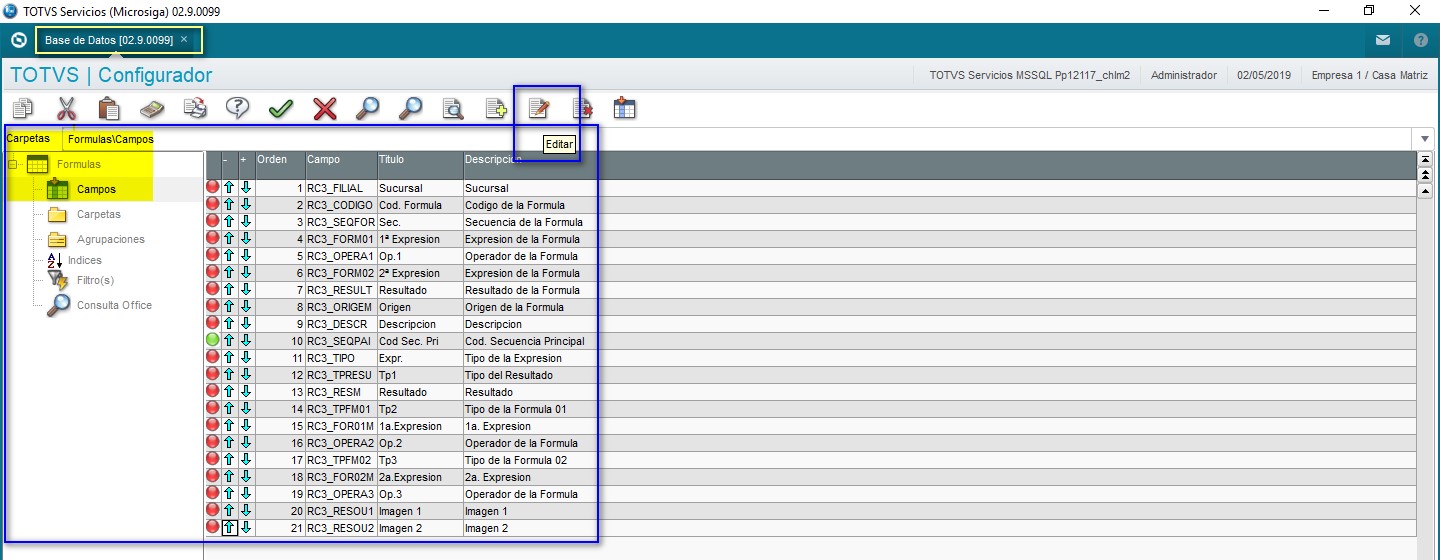Open the calculator tool icon

[x=152, y=108]
